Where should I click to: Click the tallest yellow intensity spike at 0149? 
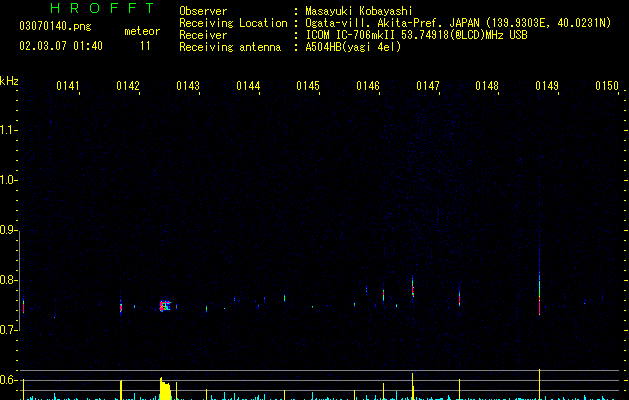pos(540,384)
